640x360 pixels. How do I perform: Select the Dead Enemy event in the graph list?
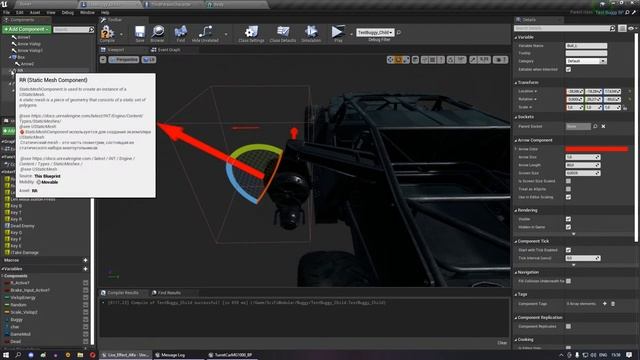coord(22,226)
